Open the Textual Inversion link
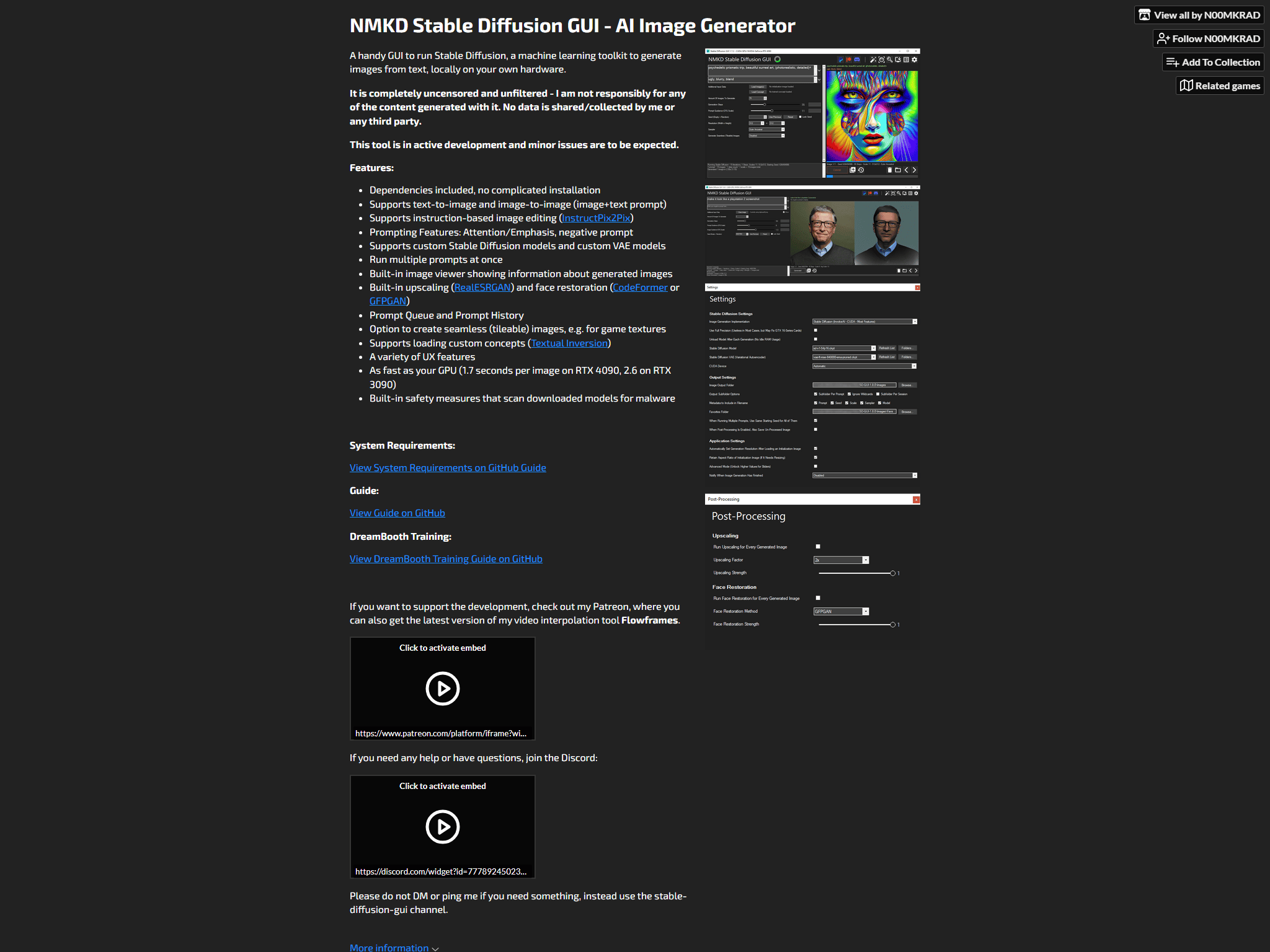Viewport: 1270px width, 952px height. point(569,343)
